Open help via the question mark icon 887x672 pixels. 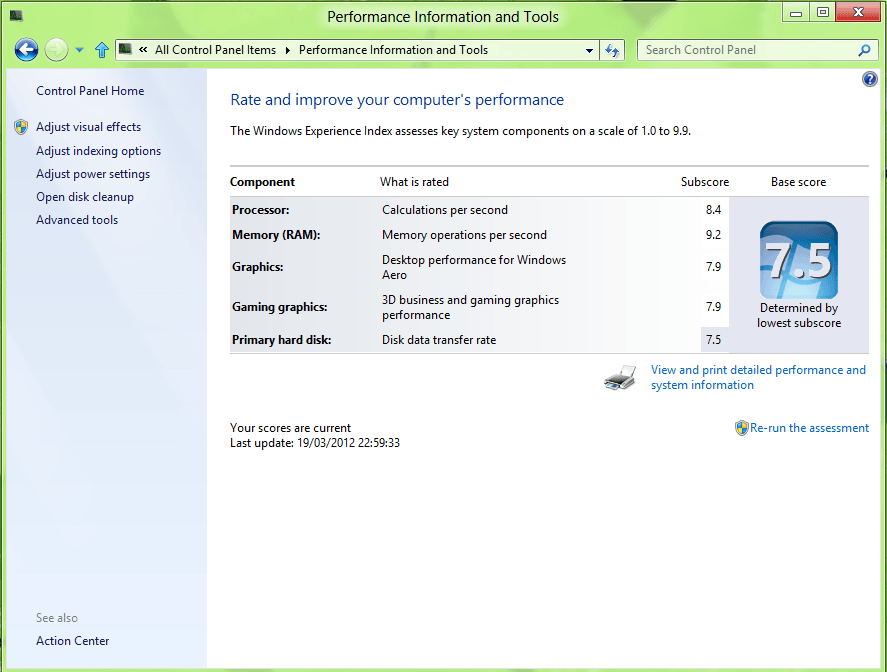pyautogui.click(x=869, y=79)
